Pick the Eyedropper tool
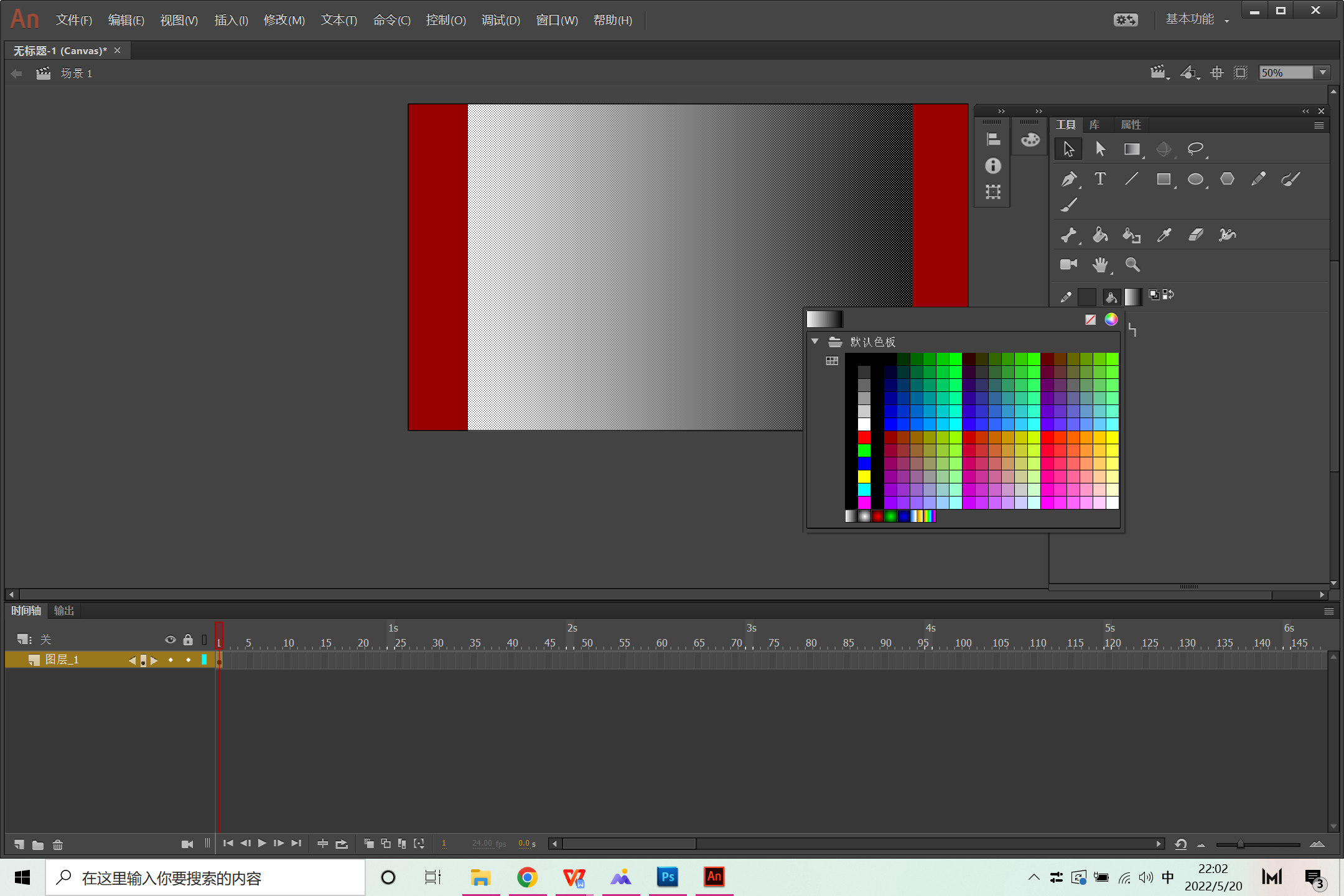This screenshot has width=1344, height=896. point(1164,235)
